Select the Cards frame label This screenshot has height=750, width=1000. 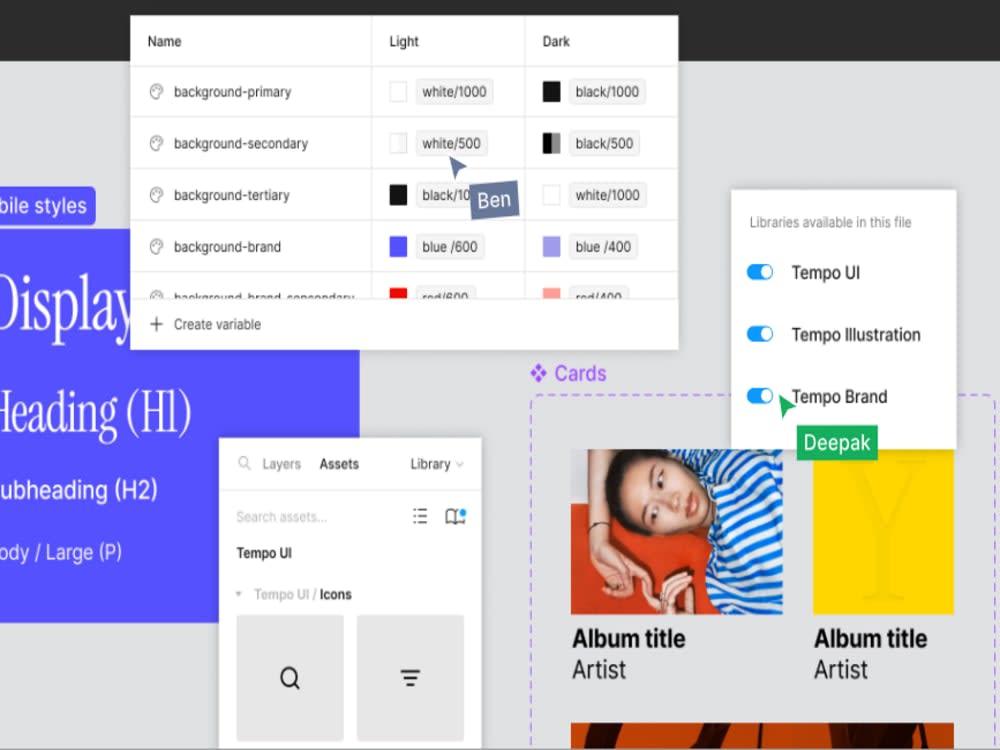pos(580,373)
